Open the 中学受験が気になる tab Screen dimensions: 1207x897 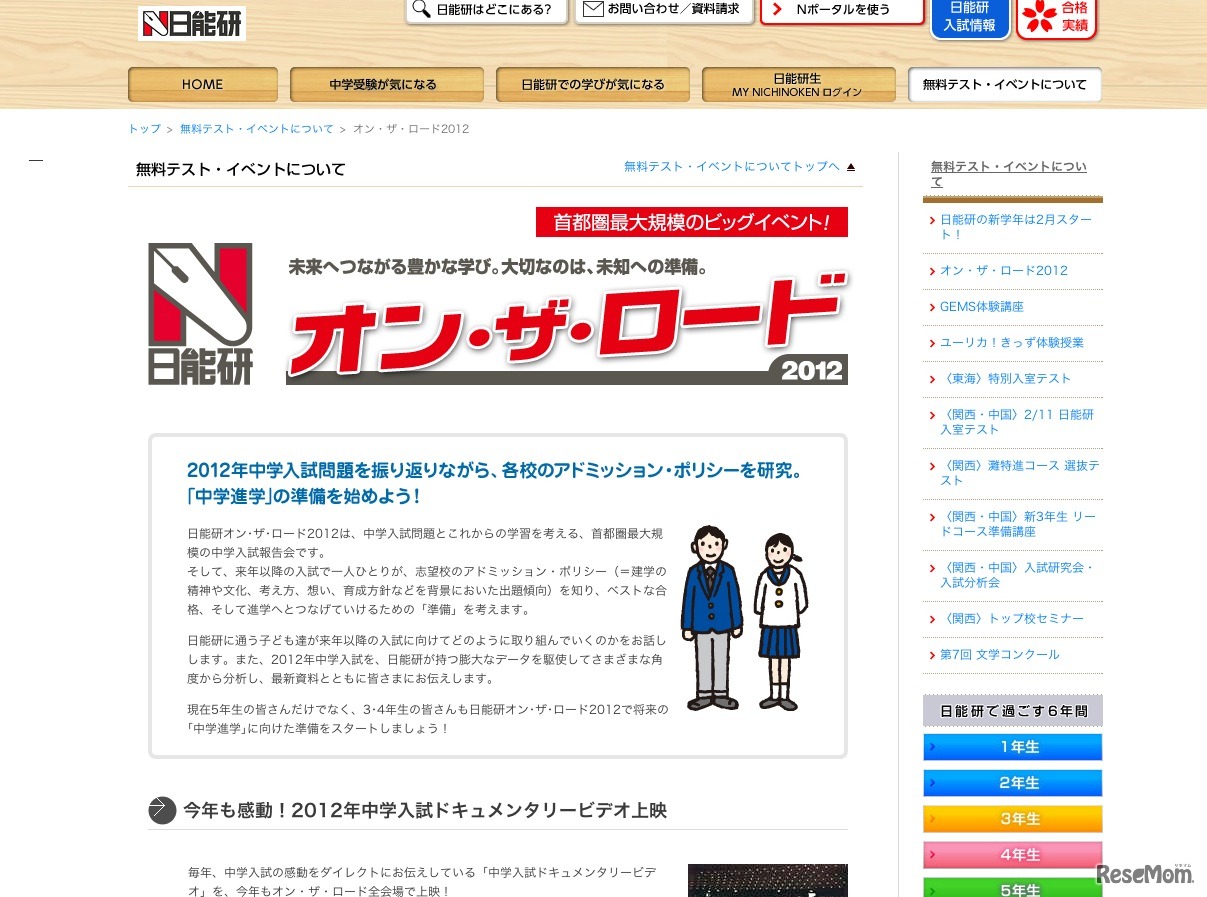click(386, 84)
